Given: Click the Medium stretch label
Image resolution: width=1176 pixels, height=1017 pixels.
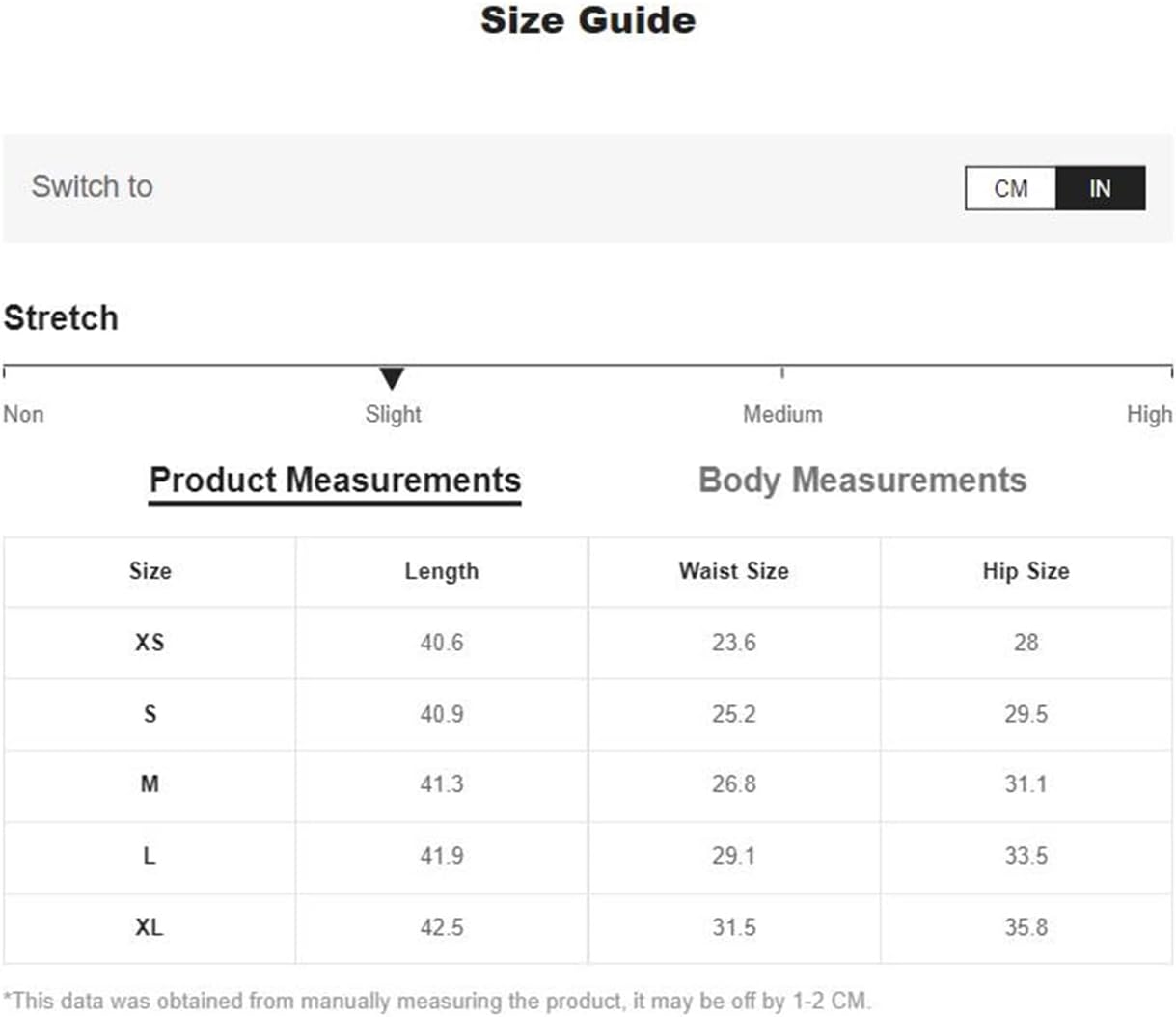Looking at the screenshot, I should (782, 414).
